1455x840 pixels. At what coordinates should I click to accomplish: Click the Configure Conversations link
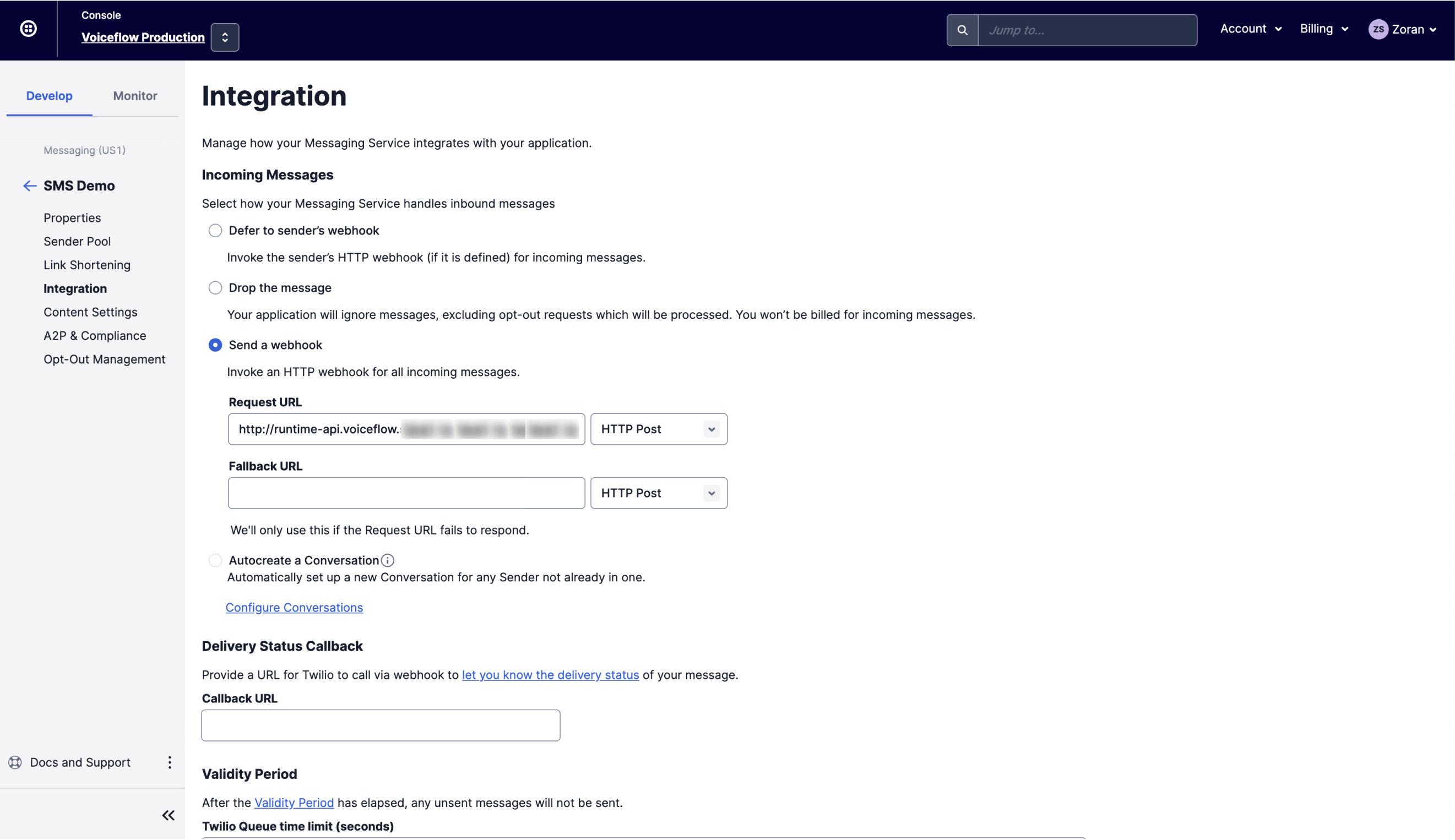point(294,608)
